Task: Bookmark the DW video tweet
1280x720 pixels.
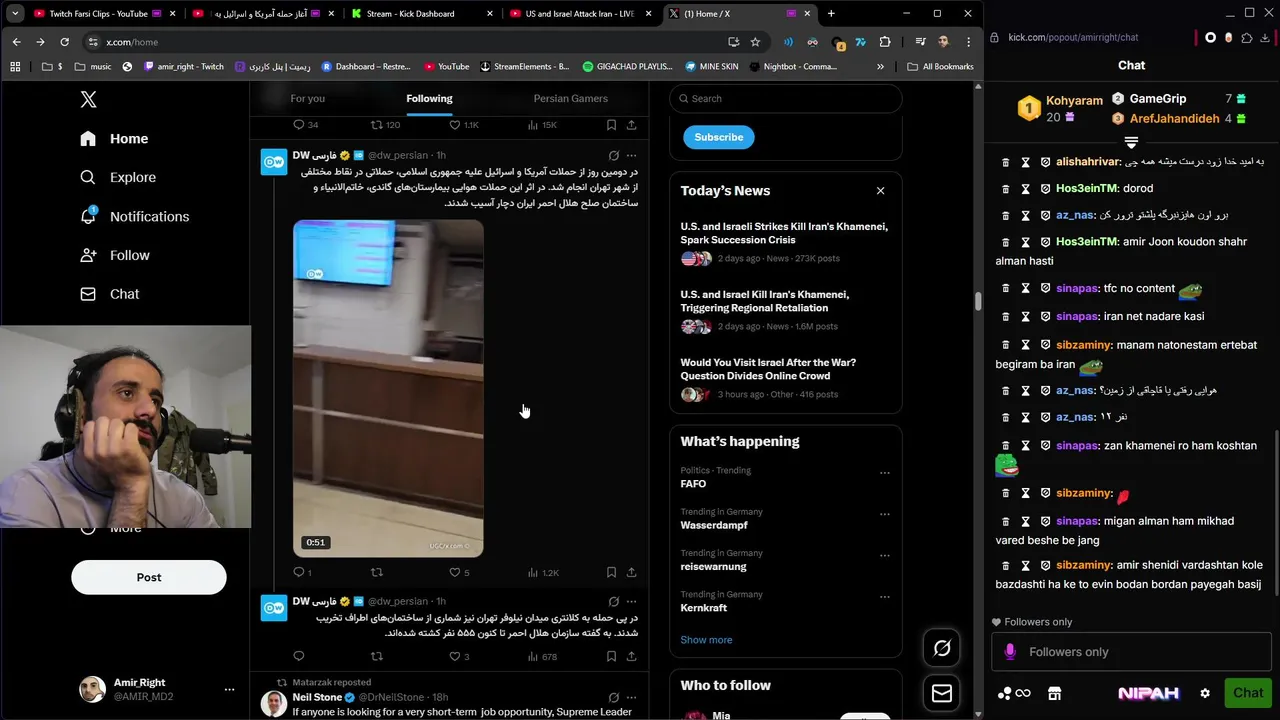Action: click(611, 573)
